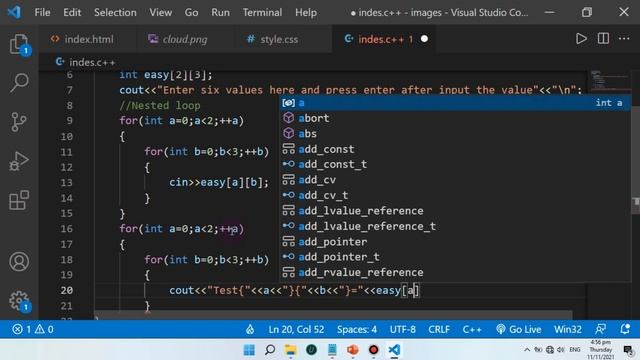
Task: Open the Search view in the activity bar
Action: coord(19,82)
